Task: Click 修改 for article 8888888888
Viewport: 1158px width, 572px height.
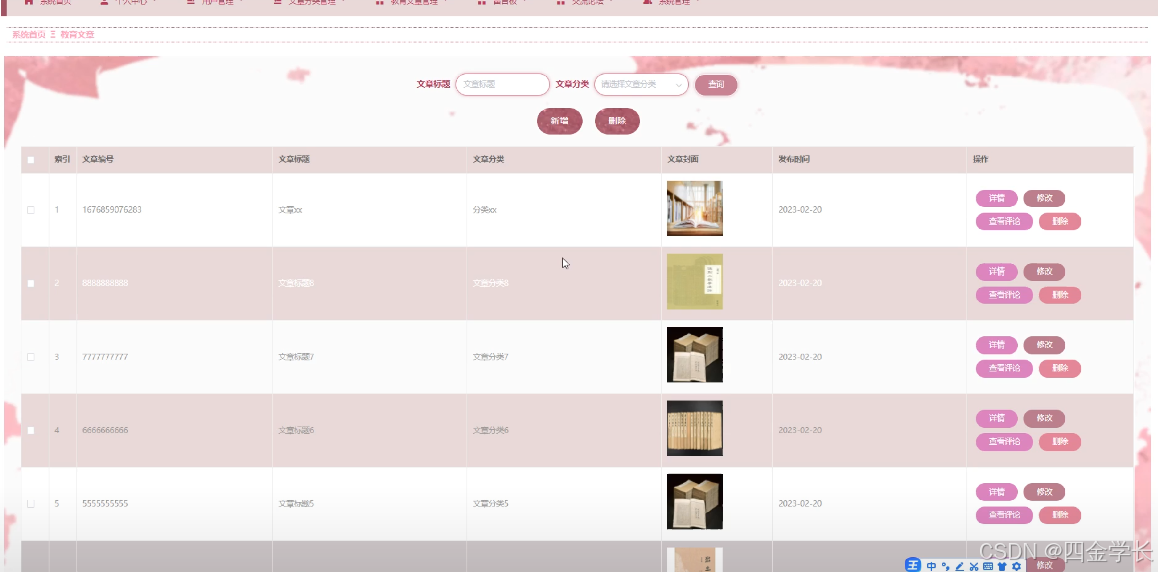Action: point(1044,272)
